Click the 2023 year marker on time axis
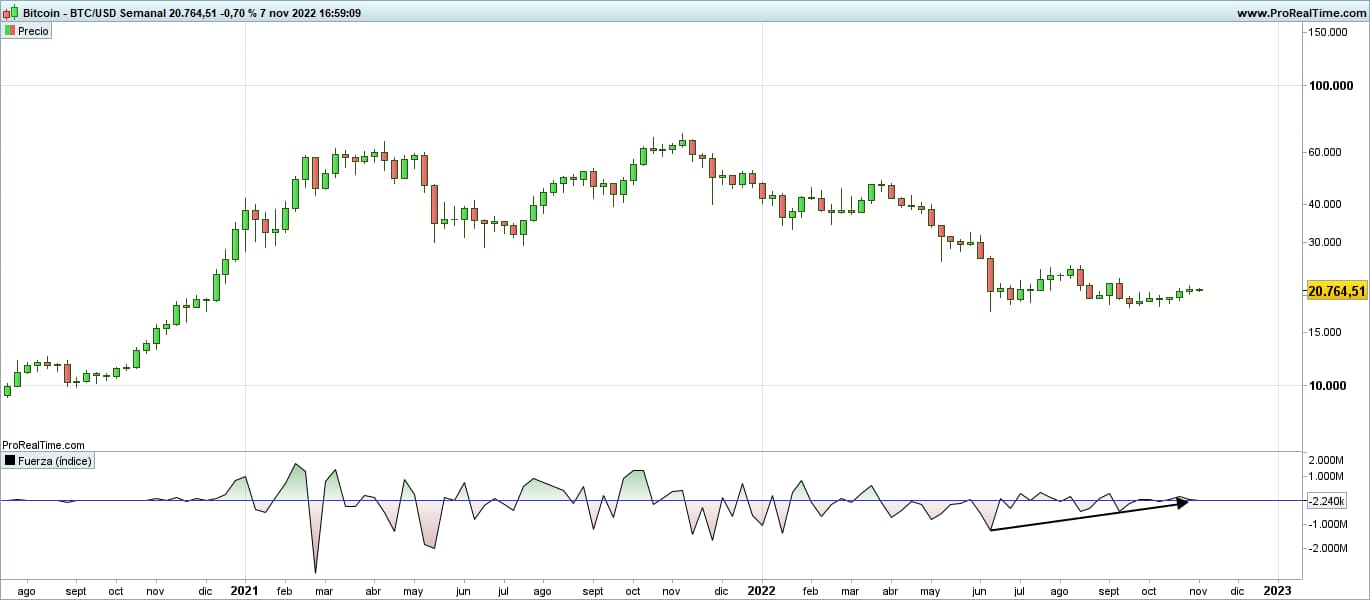Screen dimensions: 1370x600 pos(1277,590)
